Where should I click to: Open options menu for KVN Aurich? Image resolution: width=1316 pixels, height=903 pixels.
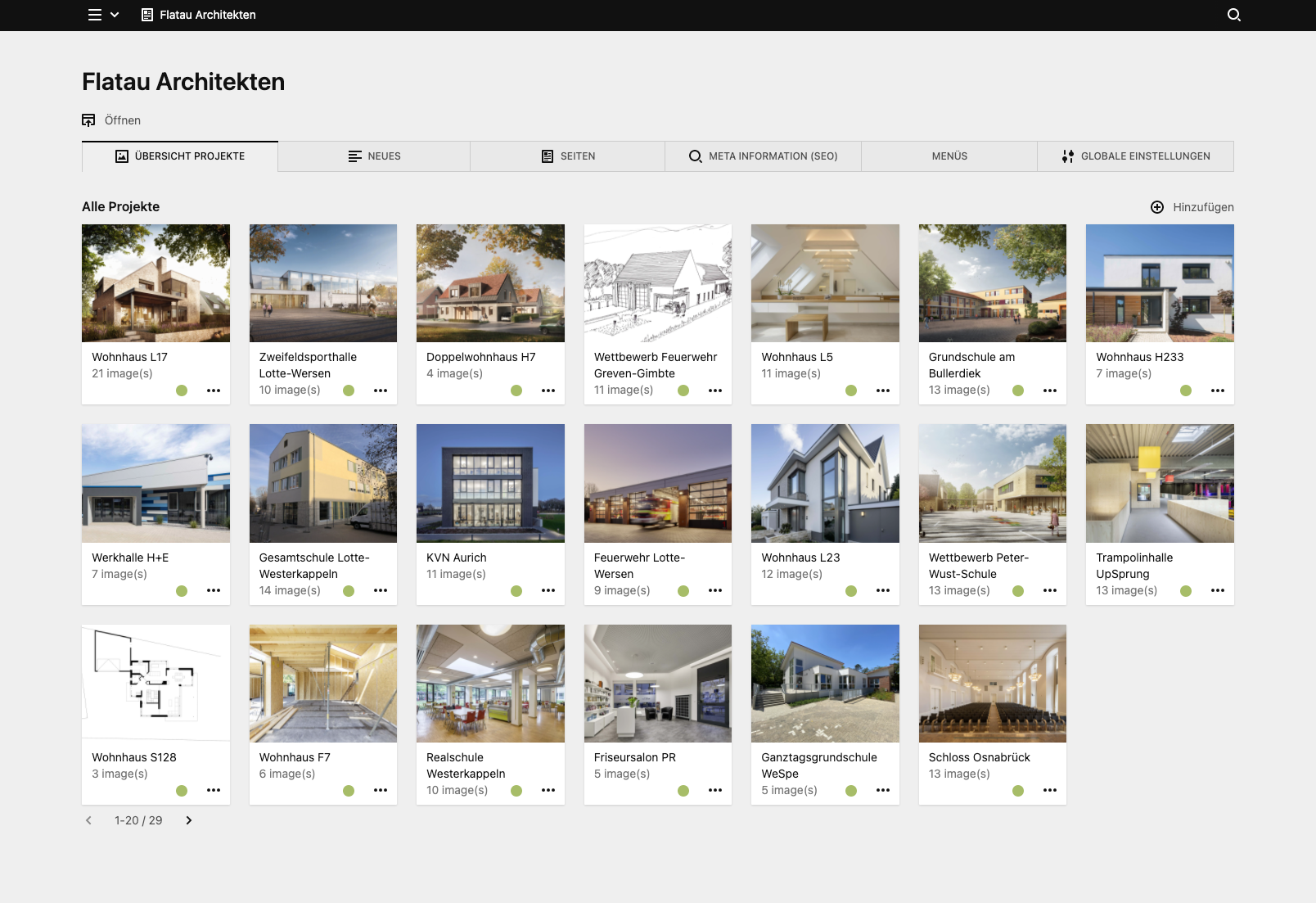(x=548, y=590)
